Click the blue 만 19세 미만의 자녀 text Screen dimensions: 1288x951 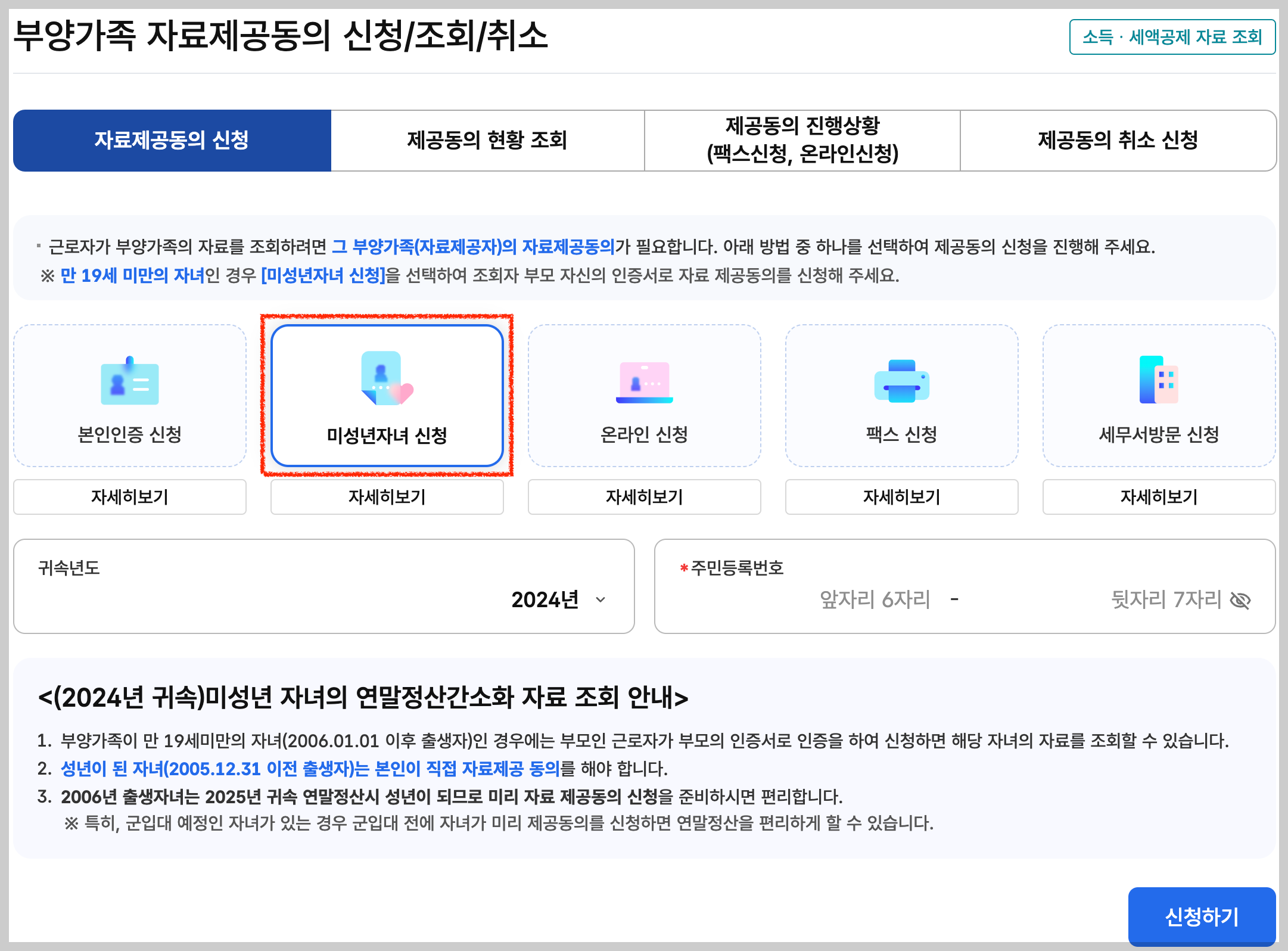pyautogui.click(x=132, y=275)
